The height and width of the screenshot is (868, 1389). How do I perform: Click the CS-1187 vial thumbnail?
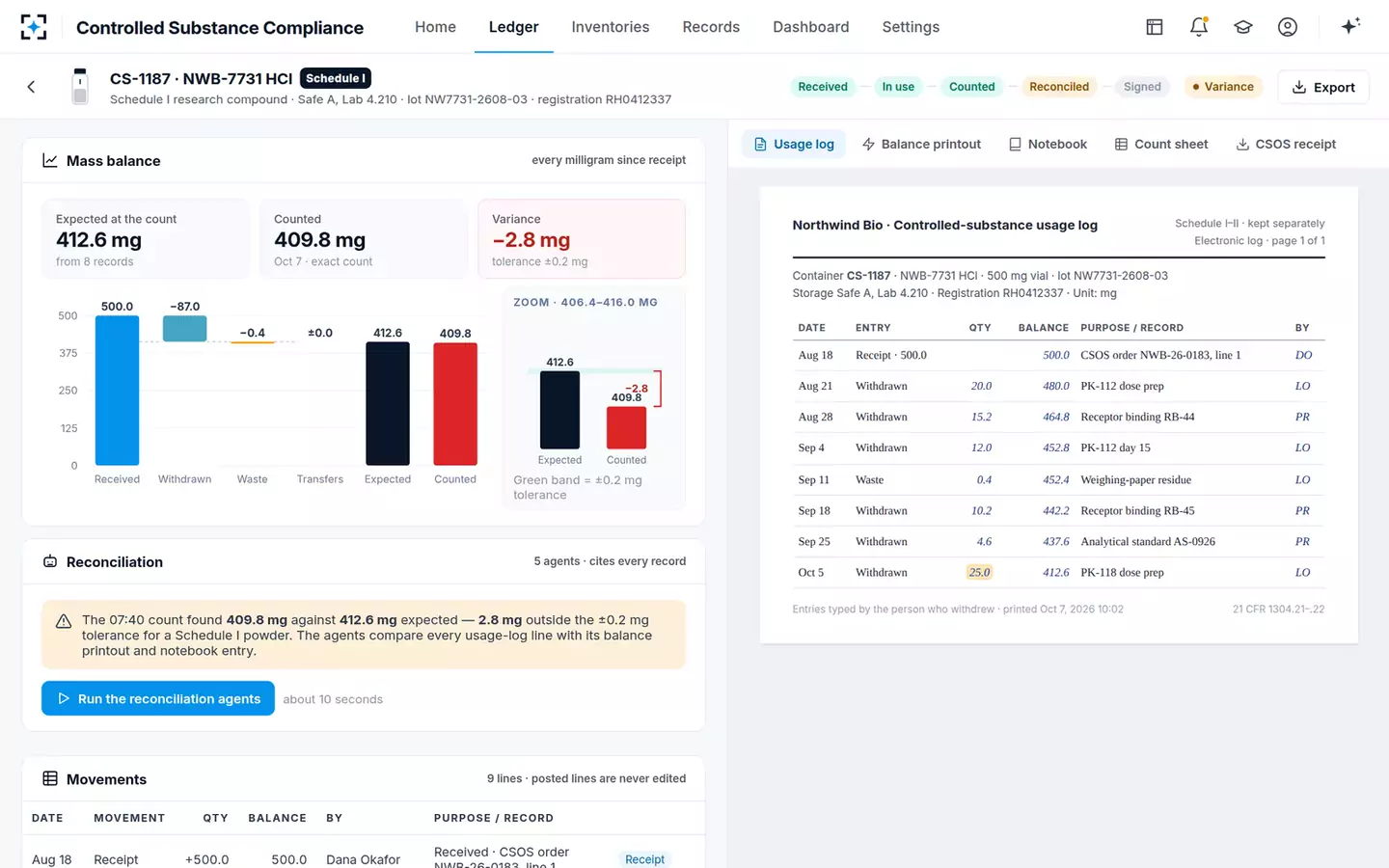point(80,87)
